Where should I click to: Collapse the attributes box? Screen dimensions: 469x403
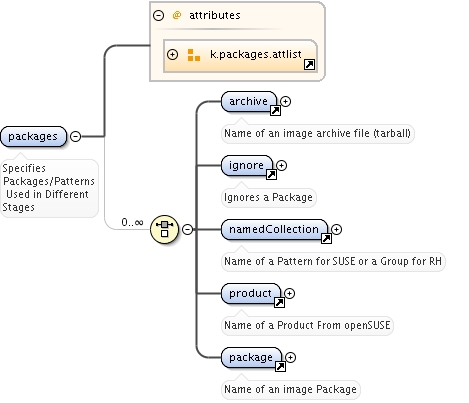(158, 15)
